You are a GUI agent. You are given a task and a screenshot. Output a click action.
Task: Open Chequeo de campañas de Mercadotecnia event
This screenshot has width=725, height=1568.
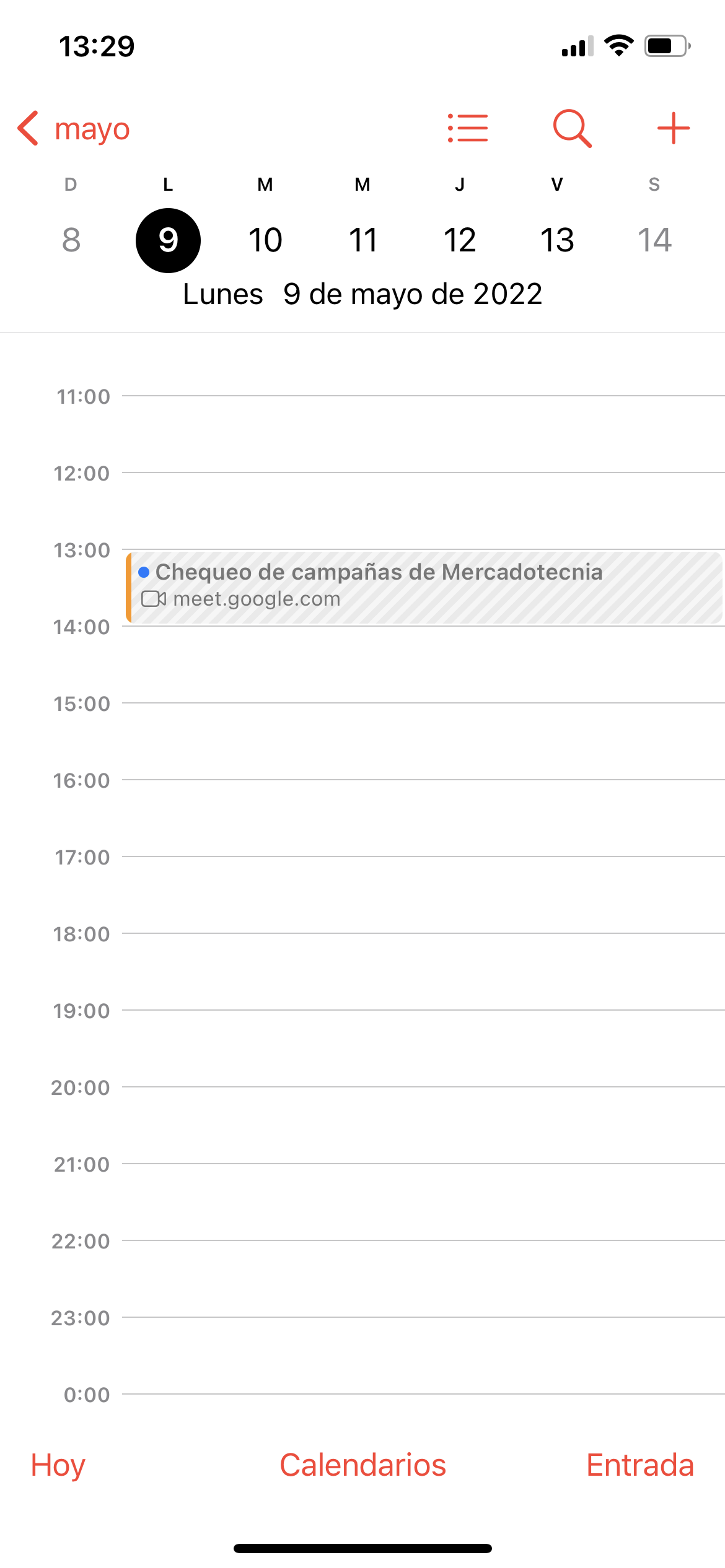tap(424, 586)
